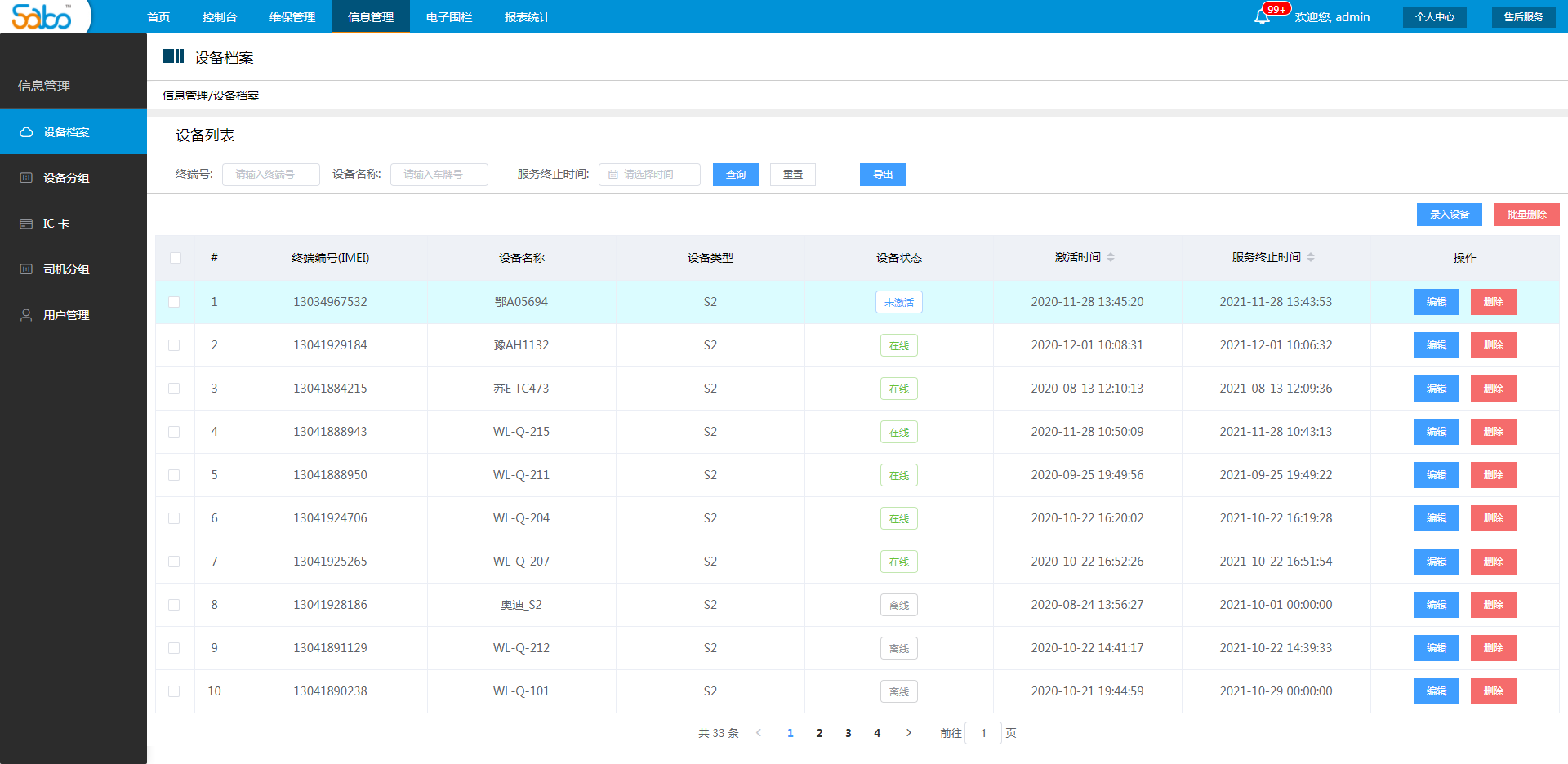Click the 设备分组 sidebar icon

coord(26,178)
